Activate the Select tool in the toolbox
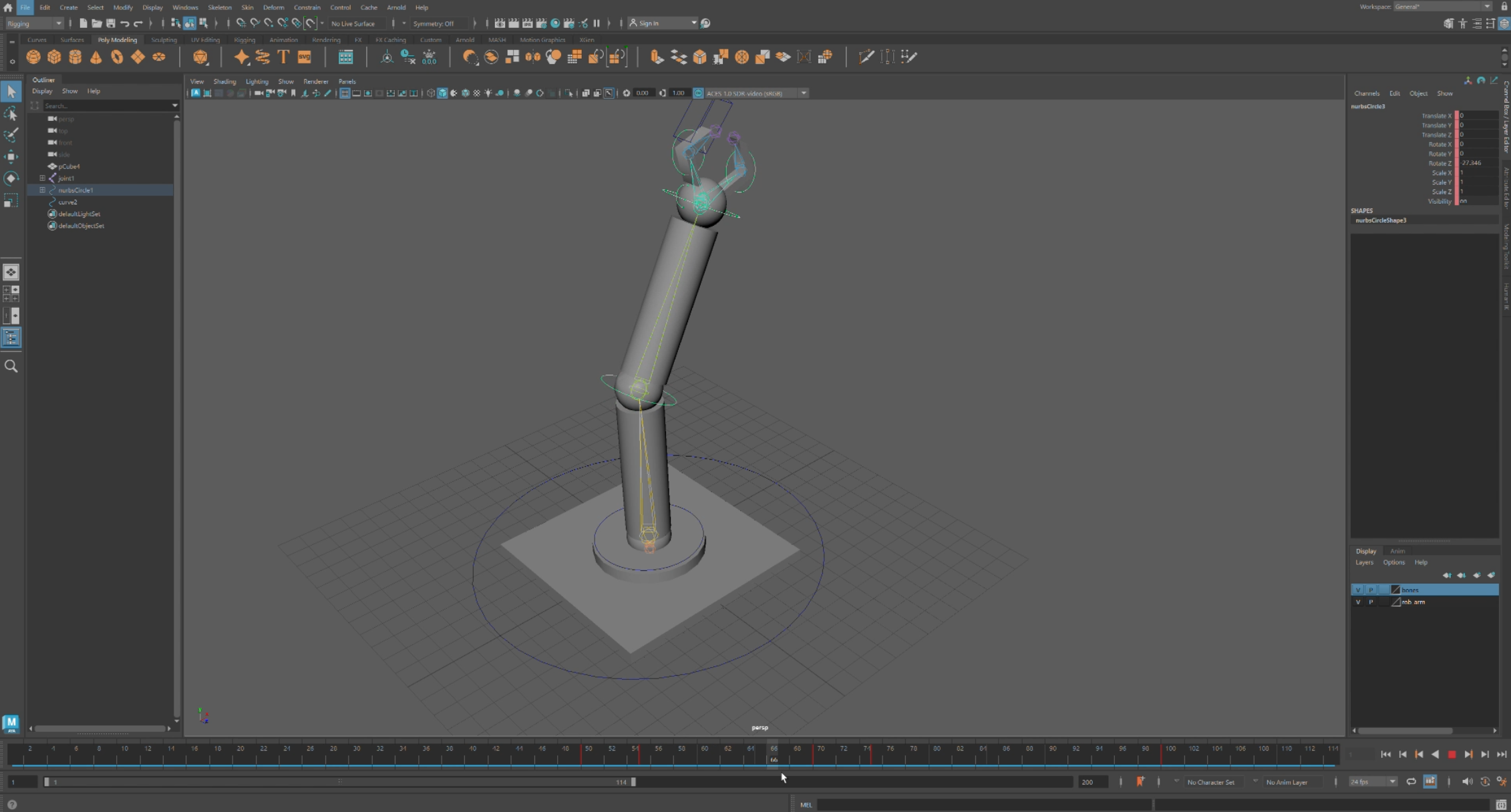 11,91
